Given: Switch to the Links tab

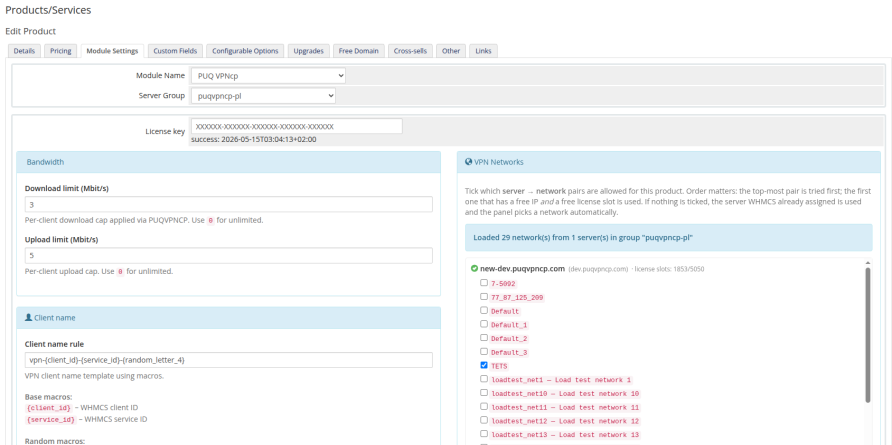Looking at the screenshot, I should (484, 51).
